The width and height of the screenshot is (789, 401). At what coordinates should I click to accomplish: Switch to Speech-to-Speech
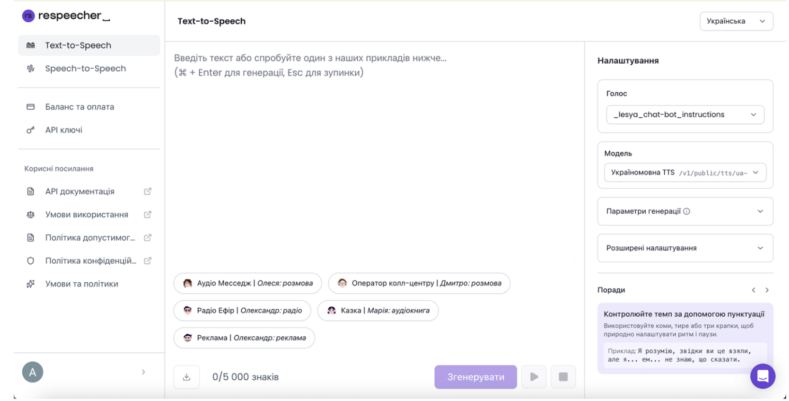coord(85,69)
